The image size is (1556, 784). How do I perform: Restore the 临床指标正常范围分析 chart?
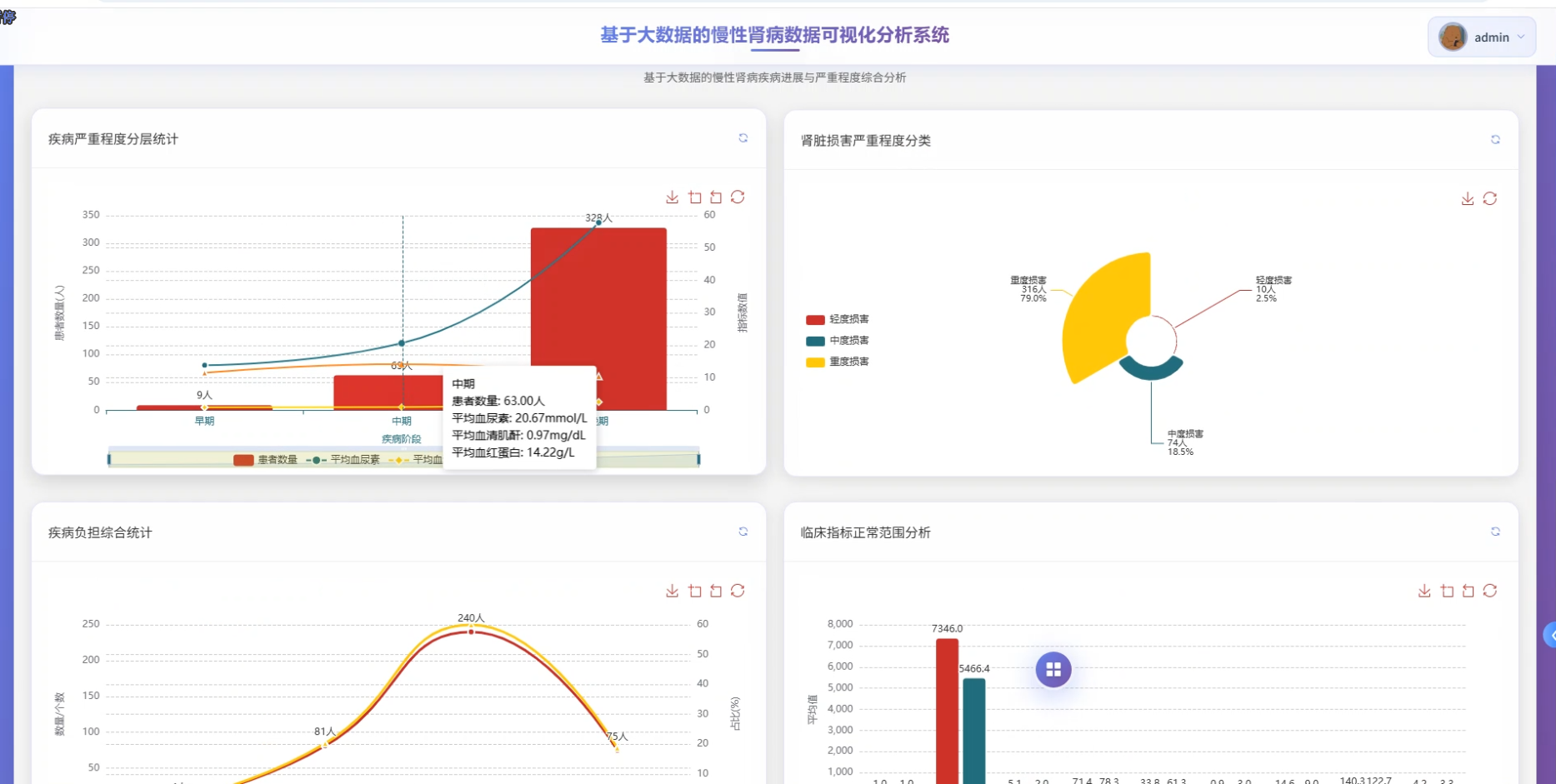tap(1490, 591)
